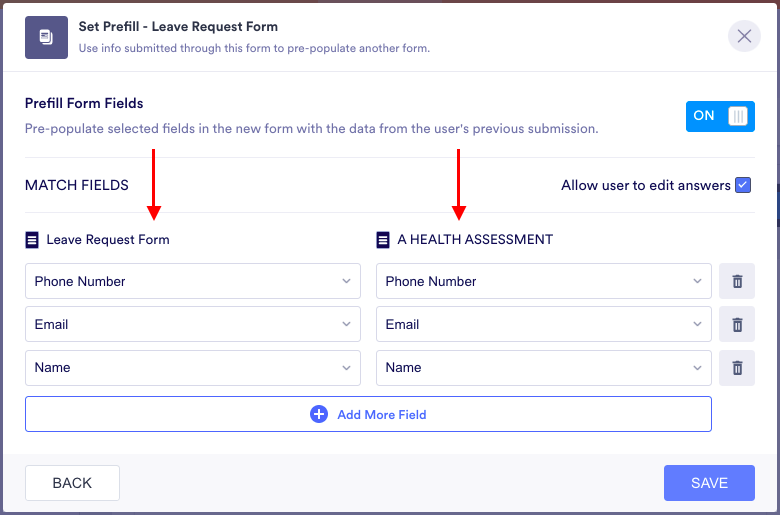Viewport: 780px width, 515px height.
Task: Open the right Phone Number target dropdown
Action: (543, 282)
